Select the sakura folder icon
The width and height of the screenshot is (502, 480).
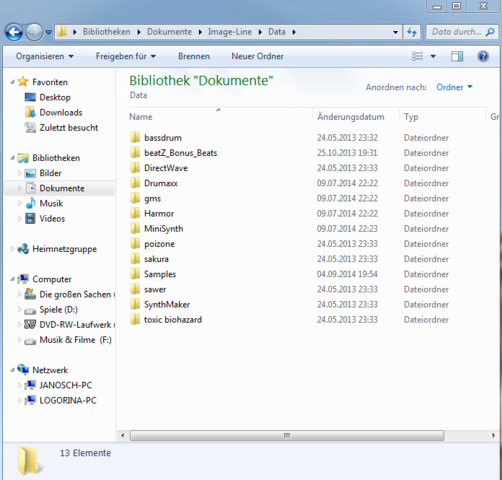click(135, 259)
